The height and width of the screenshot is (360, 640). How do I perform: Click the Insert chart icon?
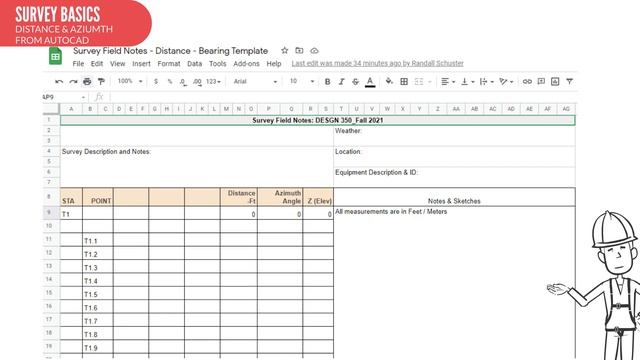click(555, 82)
